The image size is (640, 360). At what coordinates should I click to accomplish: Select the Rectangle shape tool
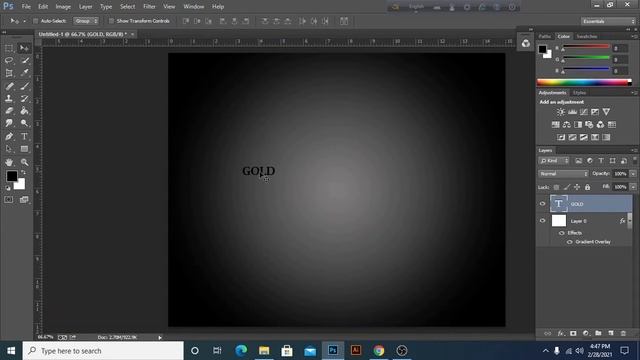click(24, 149)
